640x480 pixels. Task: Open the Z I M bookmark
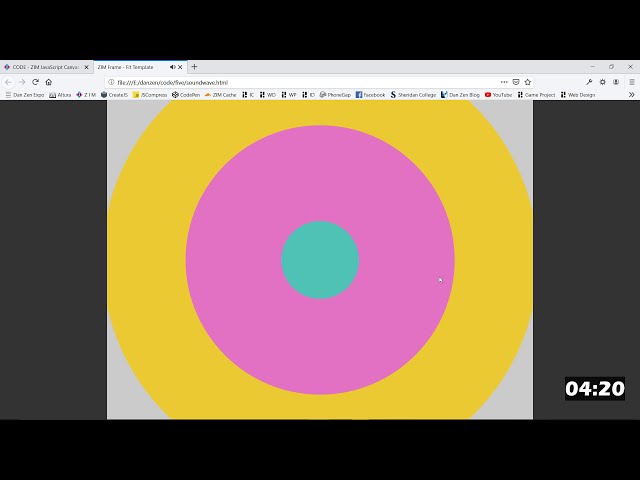(x=86, y=95)
